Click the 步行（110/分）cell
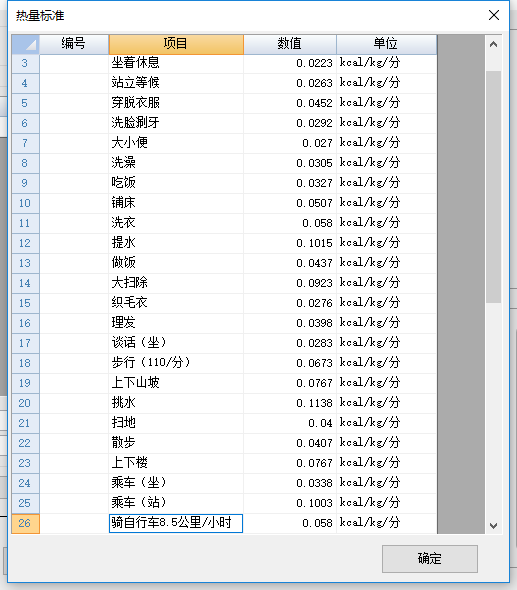This screenshot has height=590, width=517. pos(176,363)
